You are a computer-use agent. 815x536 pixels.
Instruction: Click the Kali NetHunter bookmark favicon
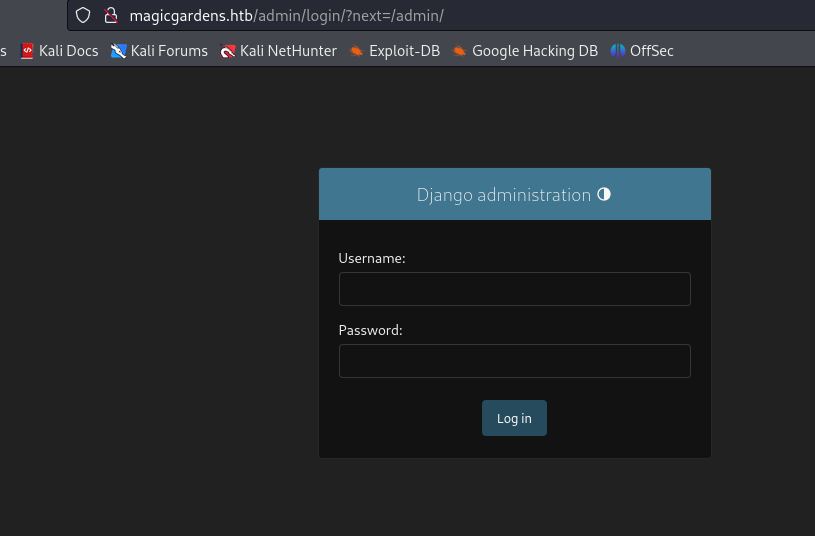(228, 50)
